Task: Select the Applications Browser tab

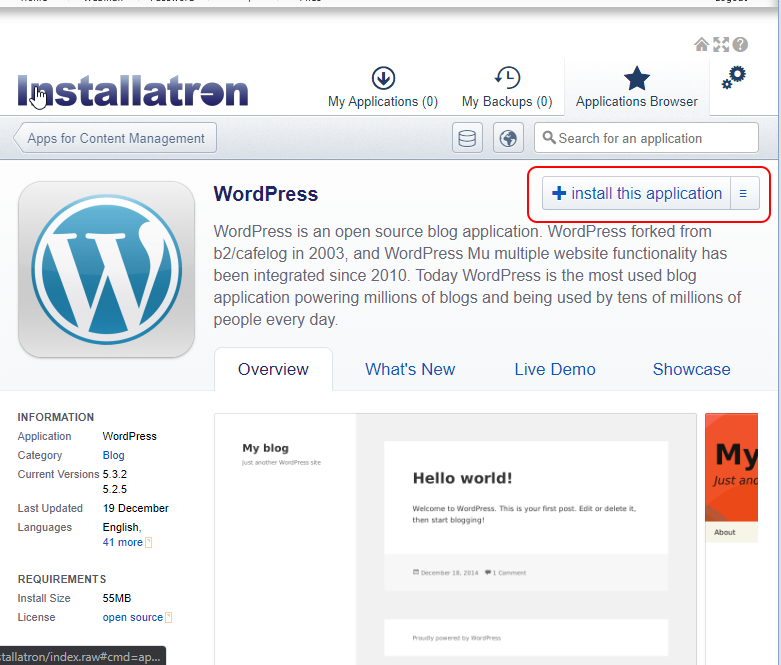Action: (x=637, y=88)
